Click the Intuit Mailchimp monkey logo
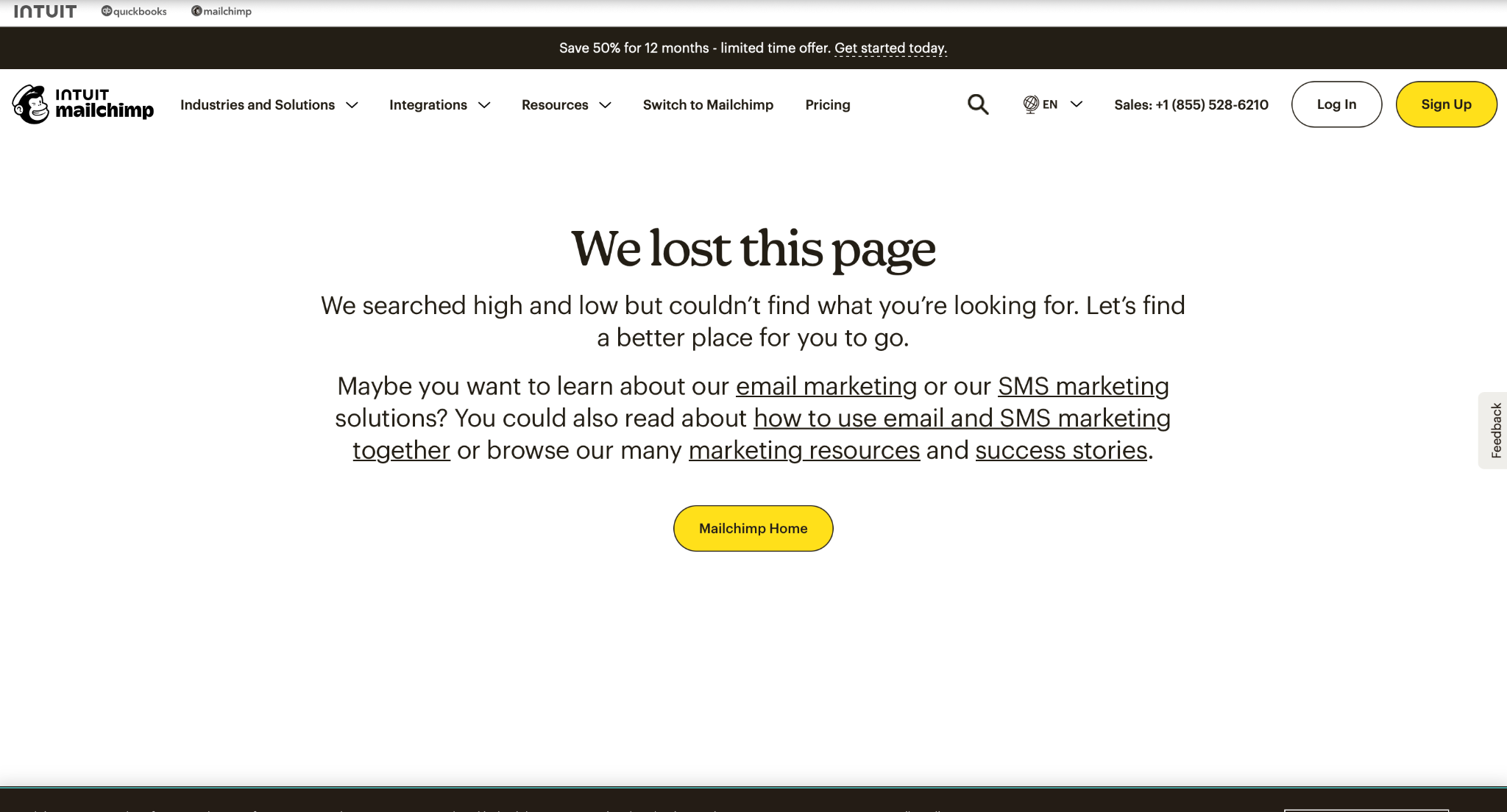This screenshot has width=1507, height=812. click(x=82, y=104)
